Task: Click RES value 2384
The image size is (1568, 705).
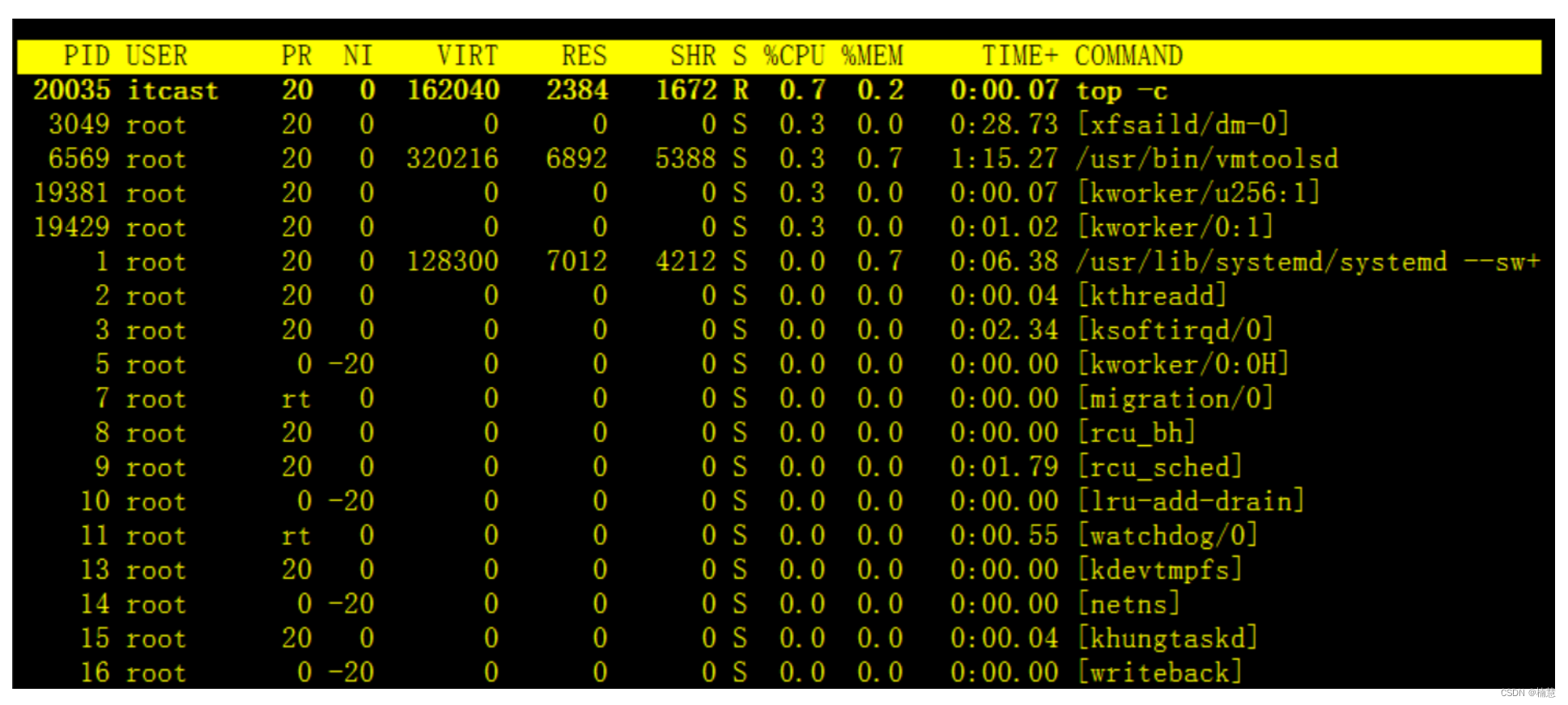Action: click(x=577, y=90)
